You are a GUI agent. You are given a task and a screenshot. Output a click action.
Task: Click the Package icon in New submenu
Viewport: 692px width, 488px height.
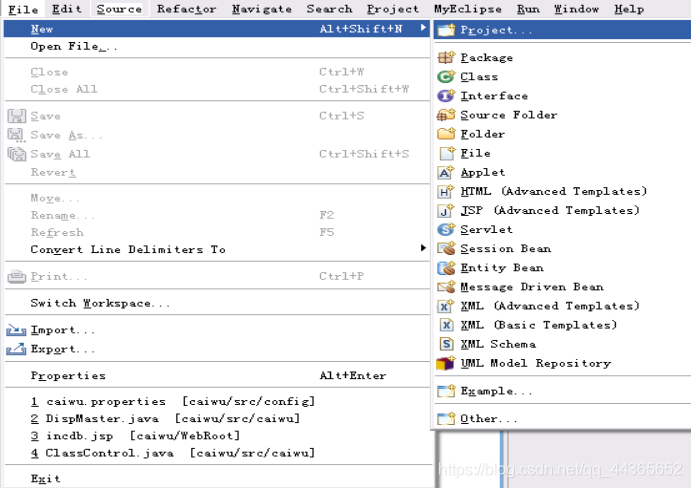tap(446, 57)
